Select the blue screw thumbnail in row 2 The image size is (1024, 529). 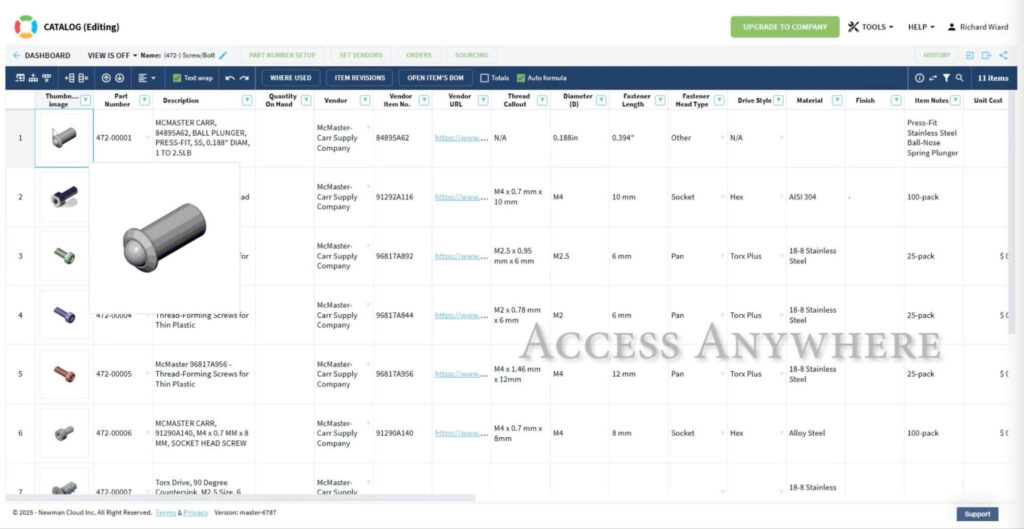click(x=64, y=197)
